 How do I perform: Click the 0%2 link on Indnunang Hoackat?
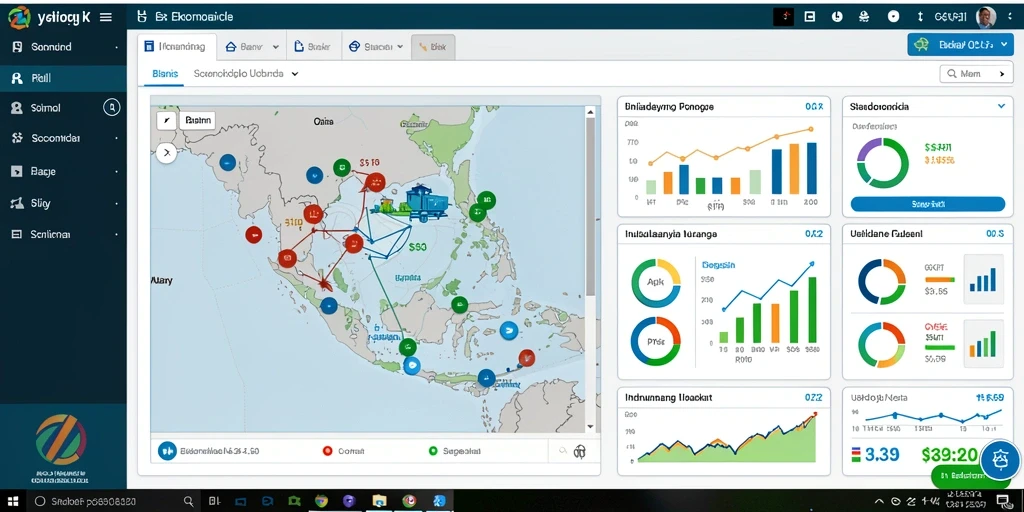814,397
